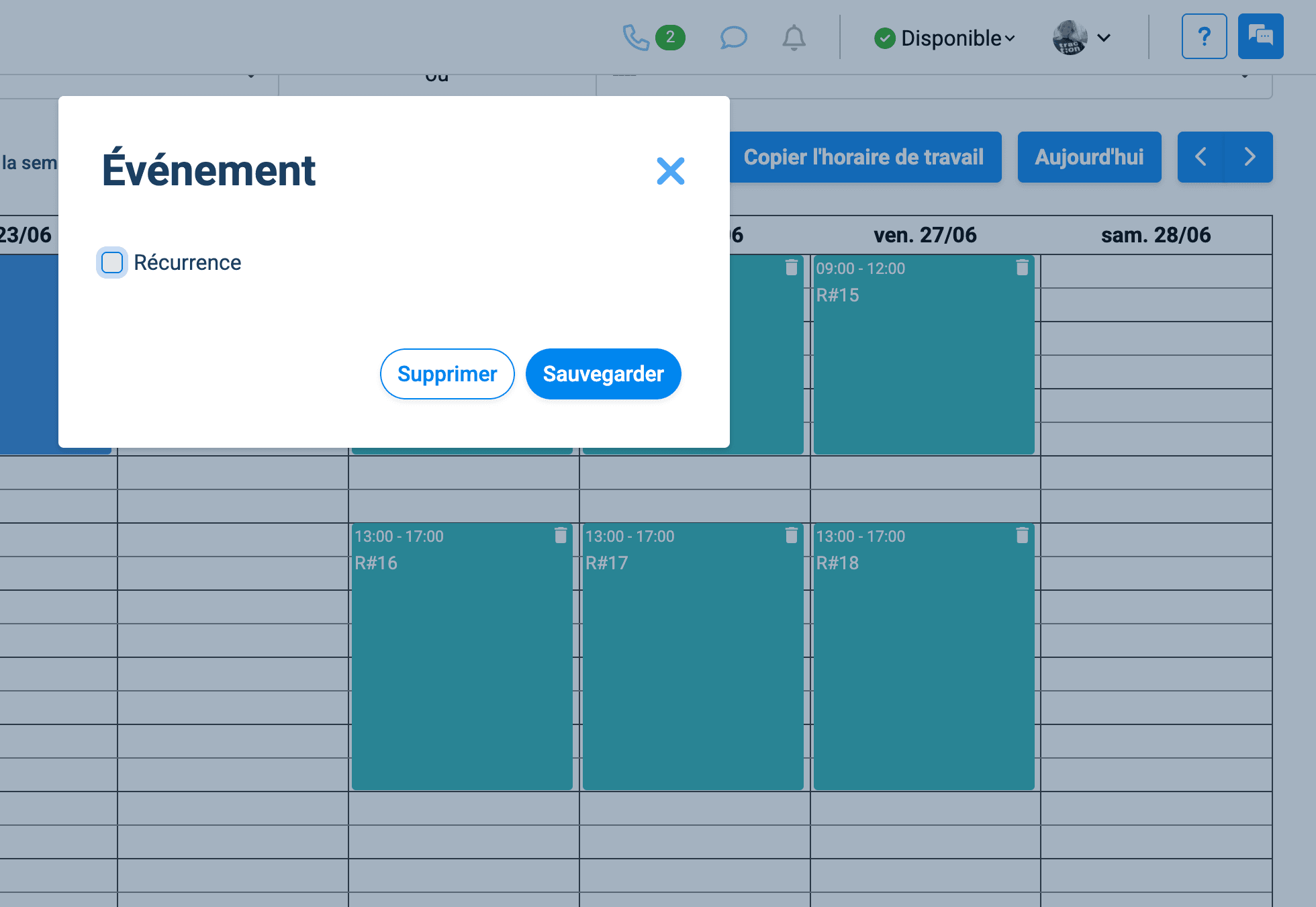Open the 09:00 - 12:00 R#15 event
Viewport: 1316px width, 907px height.
[924, 356]
